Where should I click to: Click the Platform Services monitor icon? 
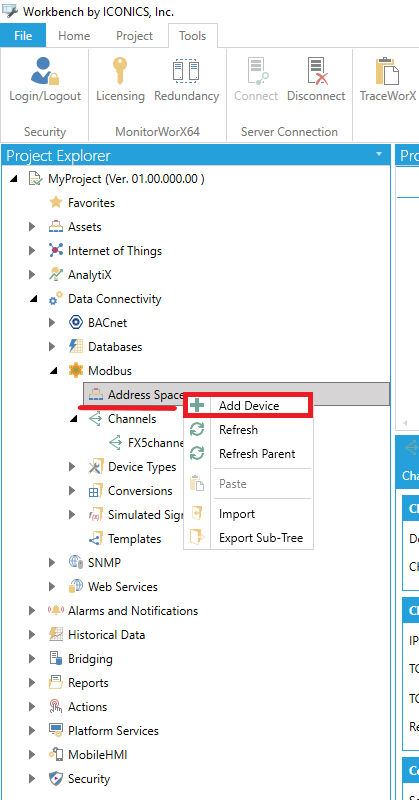pos(55,730)
